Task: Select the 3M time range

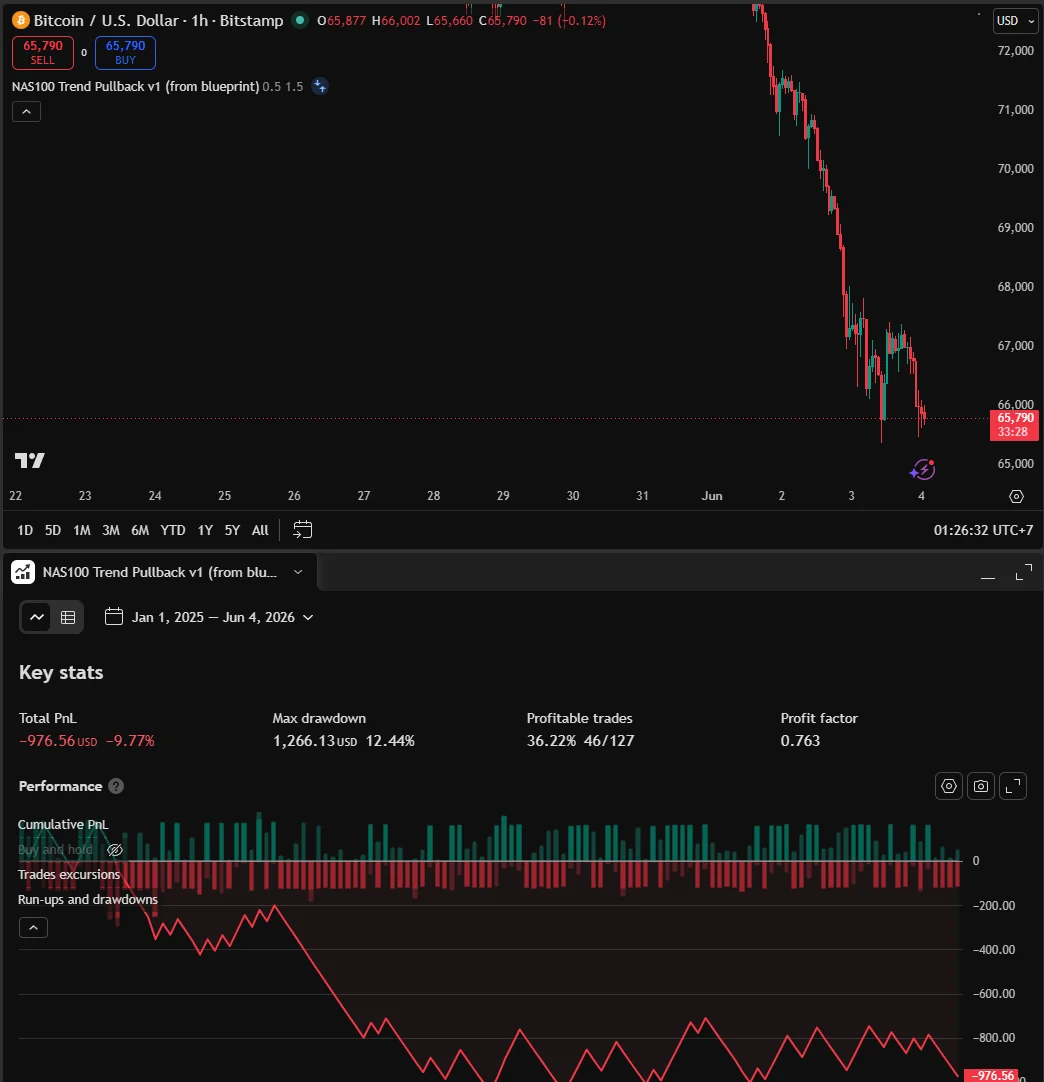Action: click(110, 530)
